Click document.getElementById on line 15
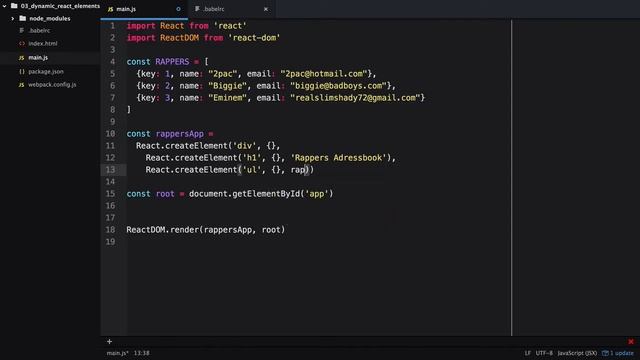This screenshot has height=360, width=640. [x=244, y=194]
